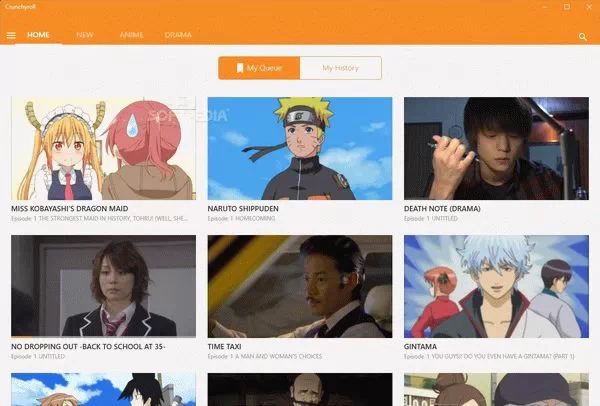Close the Crunchyroll window

[x=589, y=7]
